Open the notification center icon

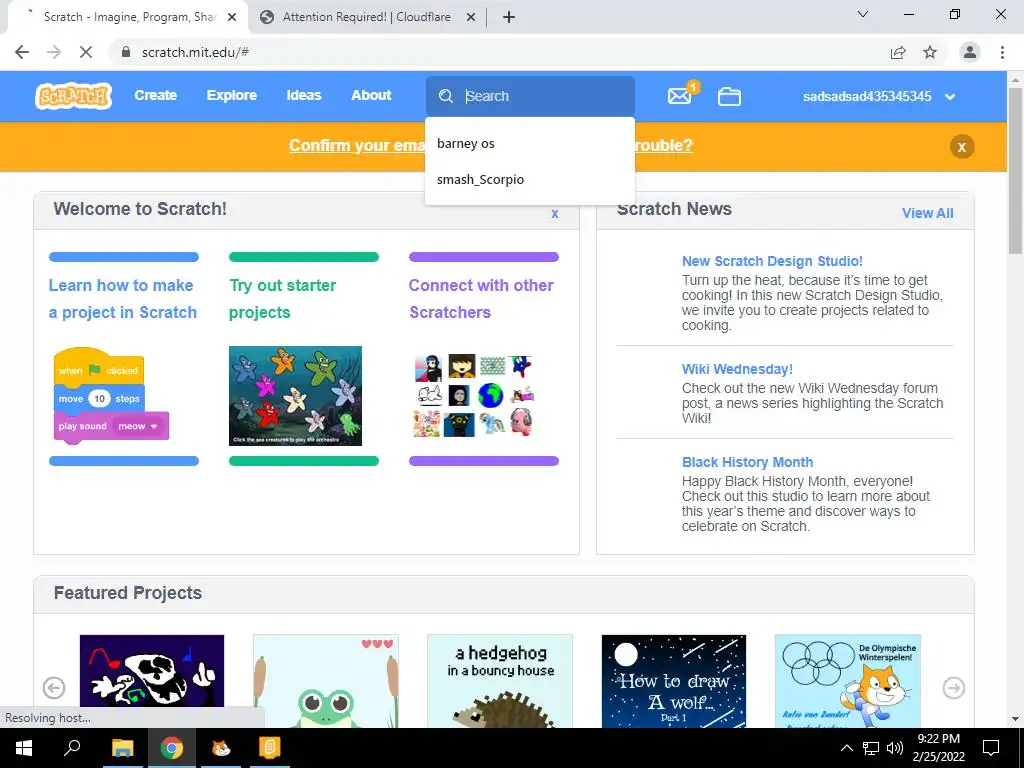point(991,748)
